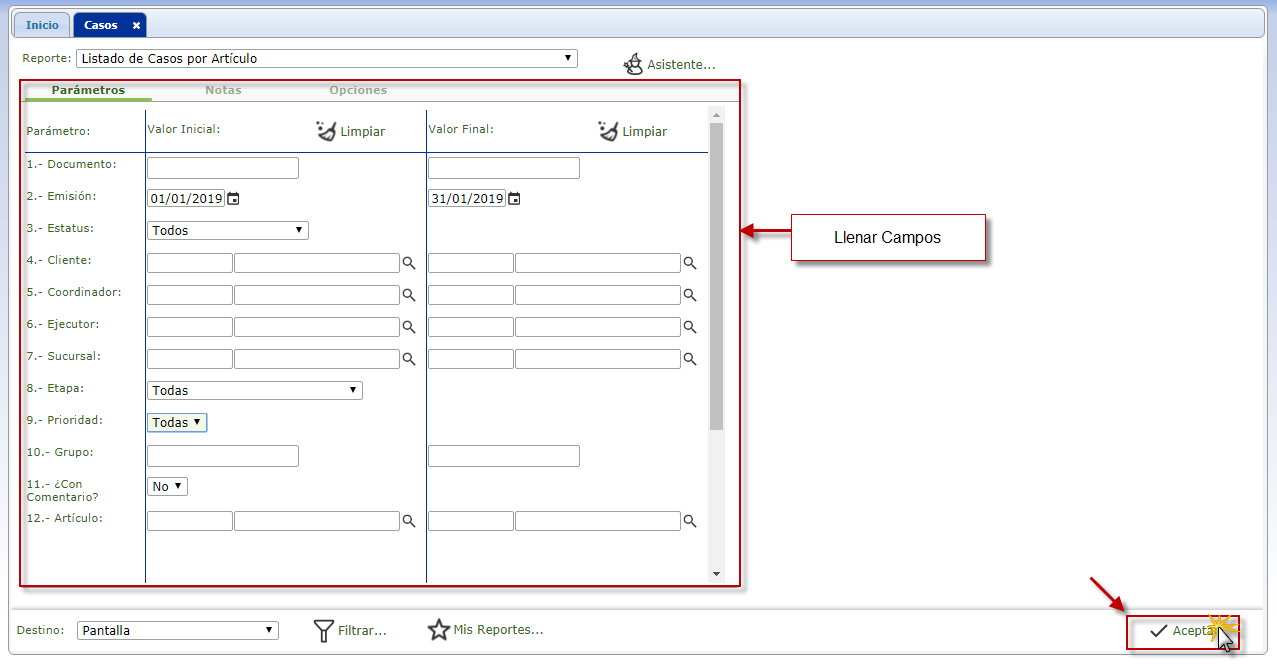Click the Limpiar broom under Valor Final

coord(608,131)
